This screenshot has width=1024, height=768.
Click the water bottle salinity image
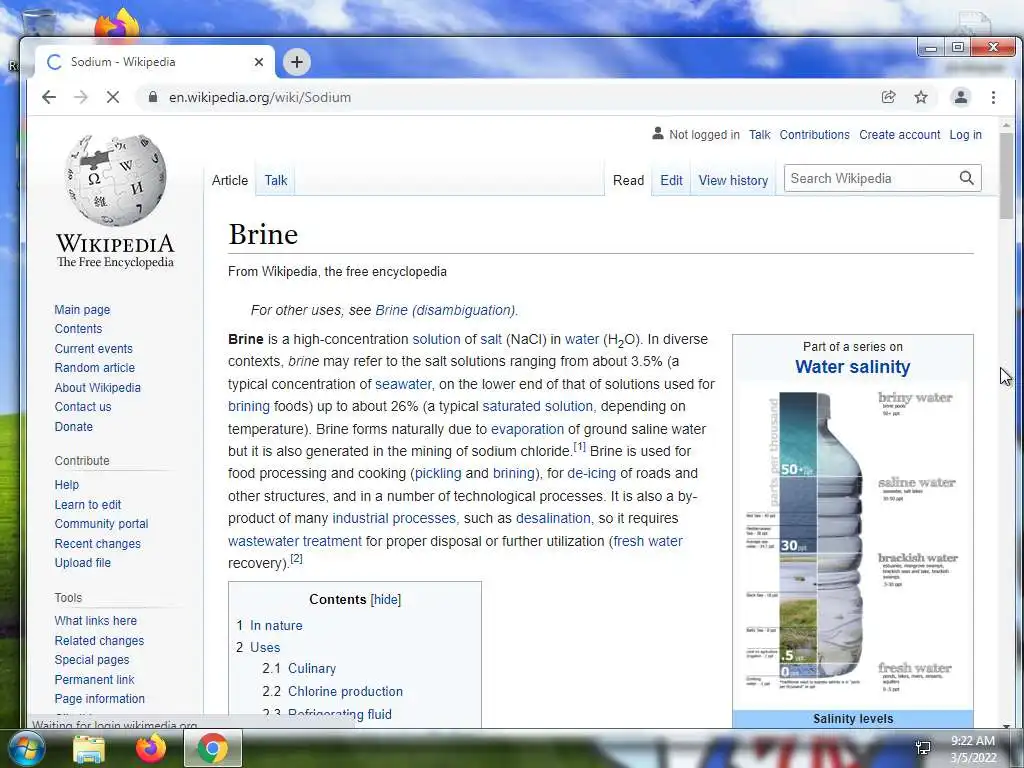(x=852, y=543)
